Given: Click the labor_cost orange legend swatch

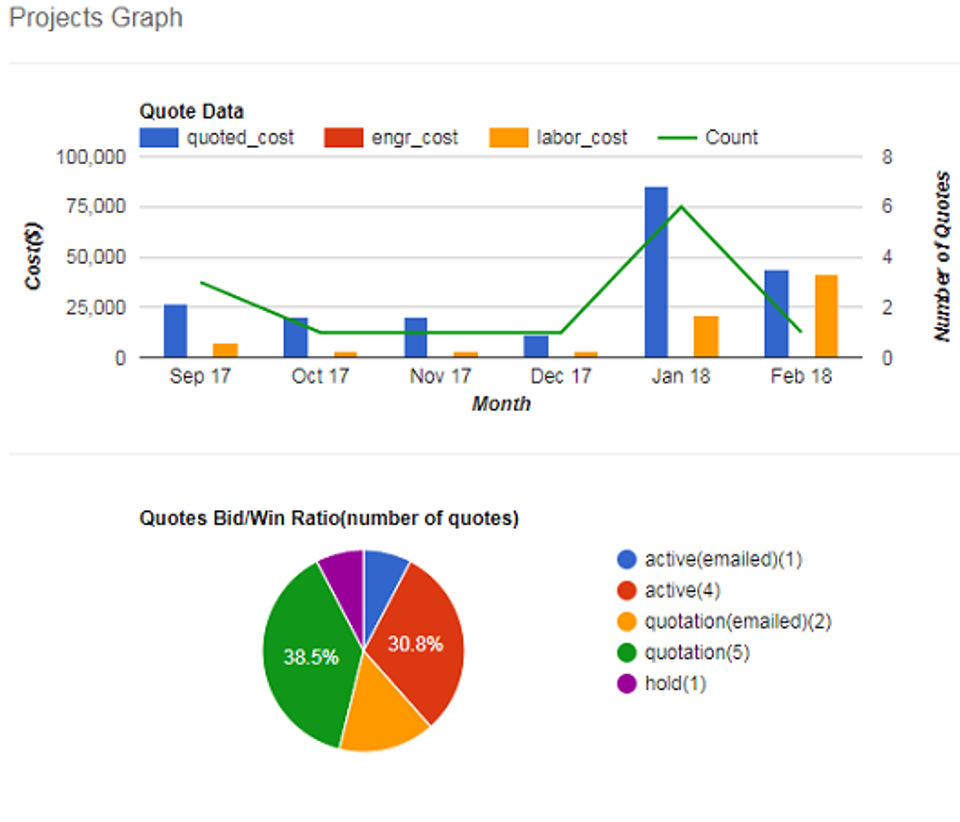Looking at the screenshot, I should [509, 138].
